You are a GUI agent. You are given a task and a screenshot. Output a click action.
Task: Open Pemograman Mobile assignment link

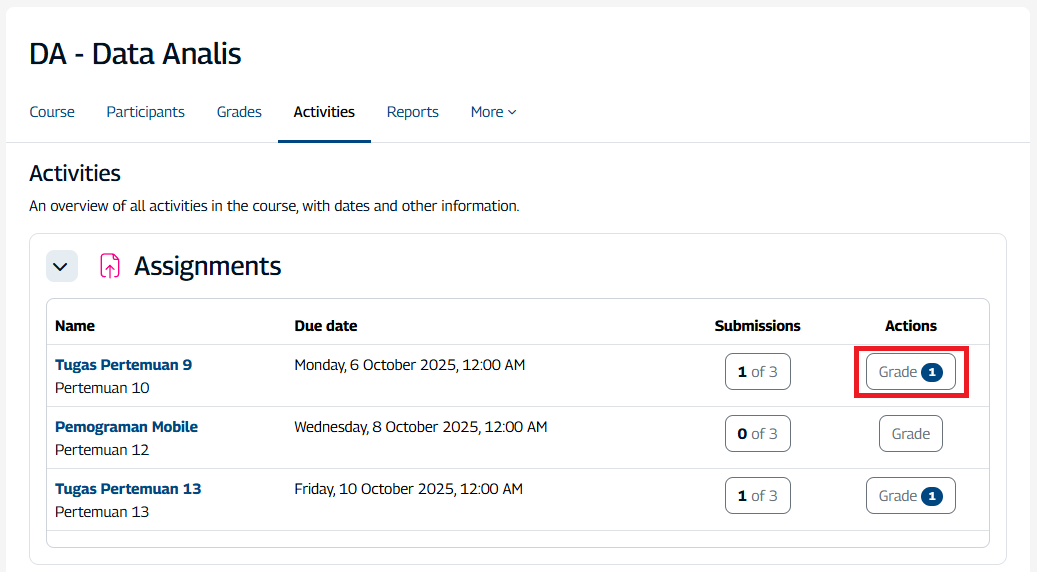pos(126,427)
